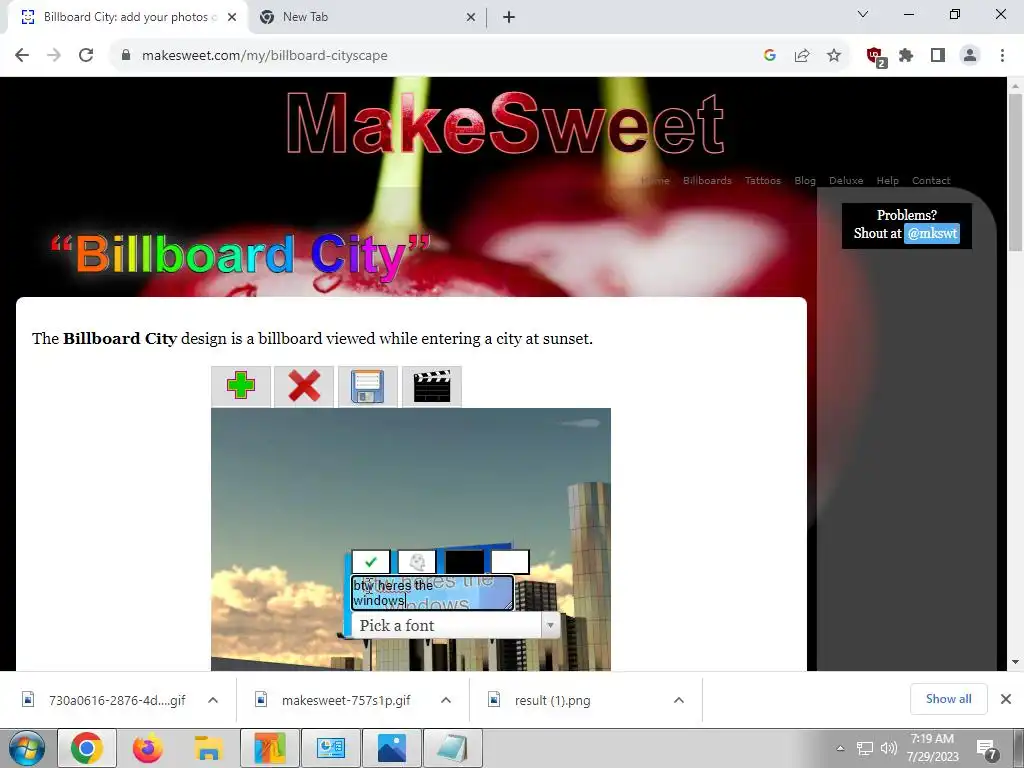This screenshot has height=768, width=1024.
Task: Expand options for makesweet-757s1p.gif download
Action: (446, 700)
